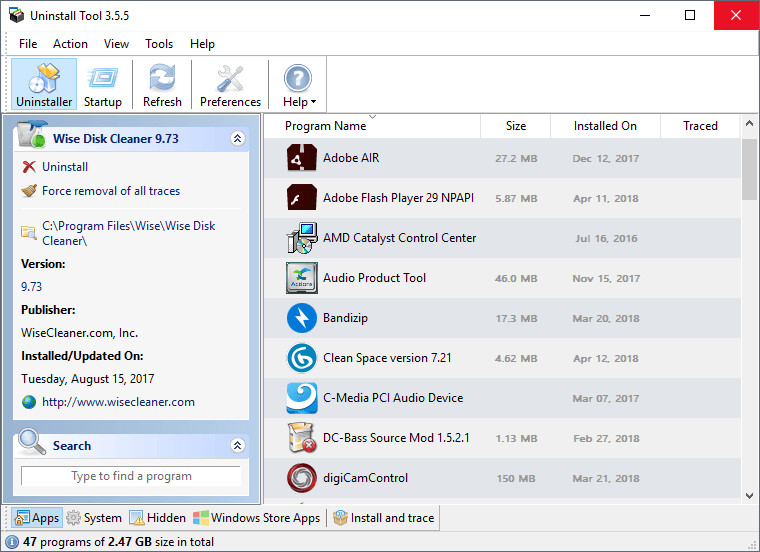Click Force removal of all traces
The width and height of the screenshot is (760, 552).
110,191
